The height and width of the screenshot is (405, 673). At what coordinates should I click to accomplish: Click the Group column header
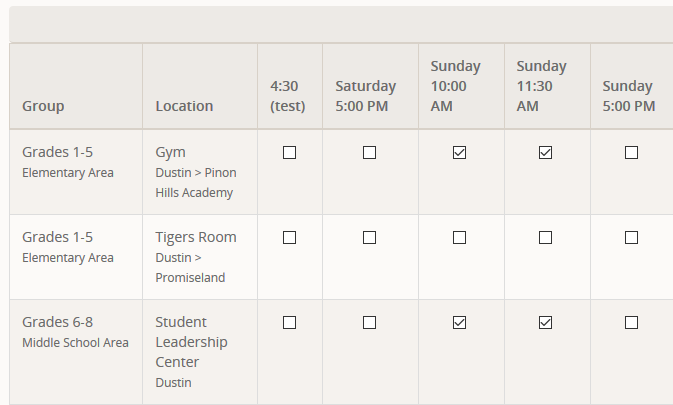[x=43, y=106]
